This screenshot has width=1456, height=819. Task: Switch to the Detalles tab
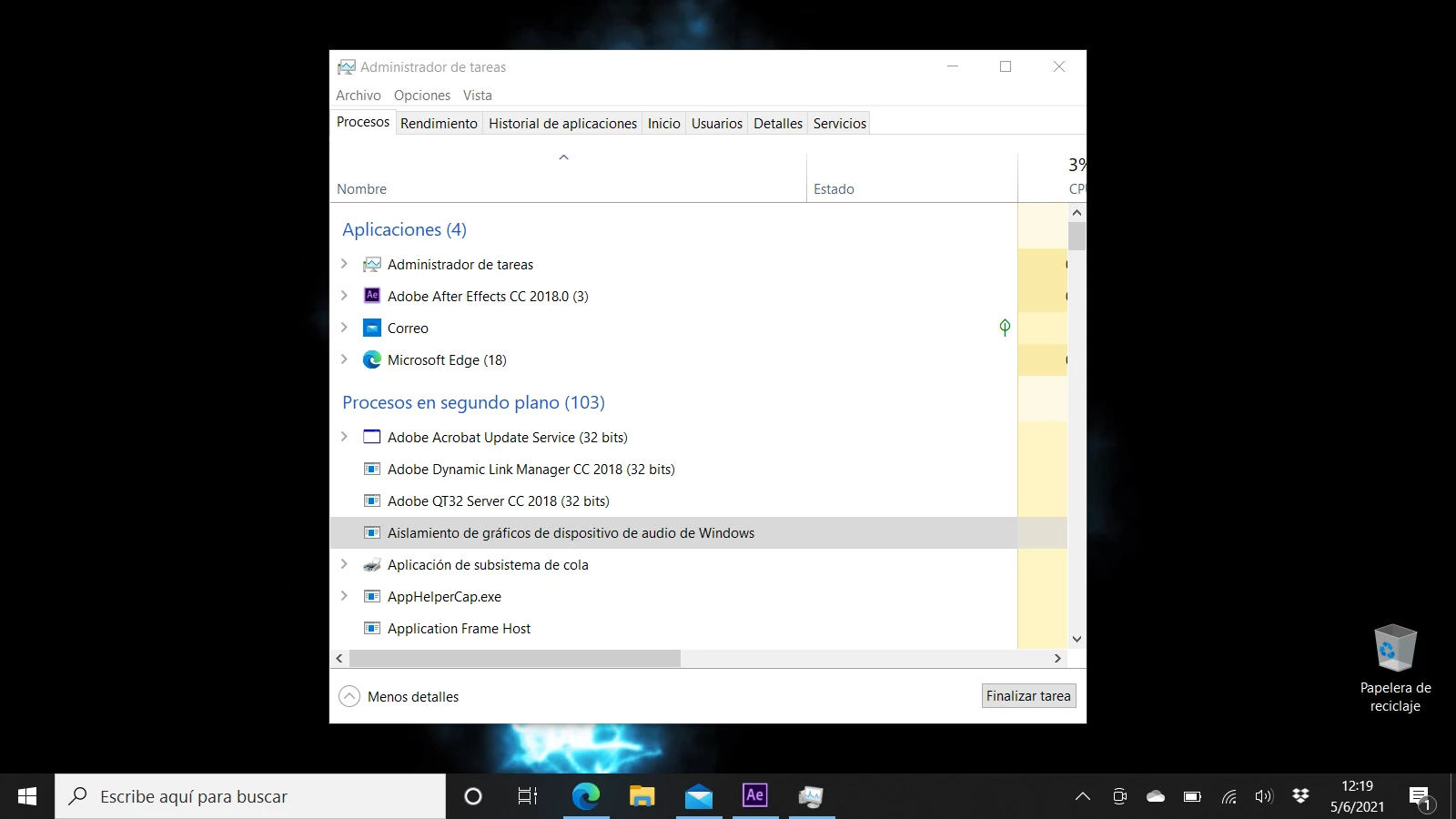tap(778, 124)
